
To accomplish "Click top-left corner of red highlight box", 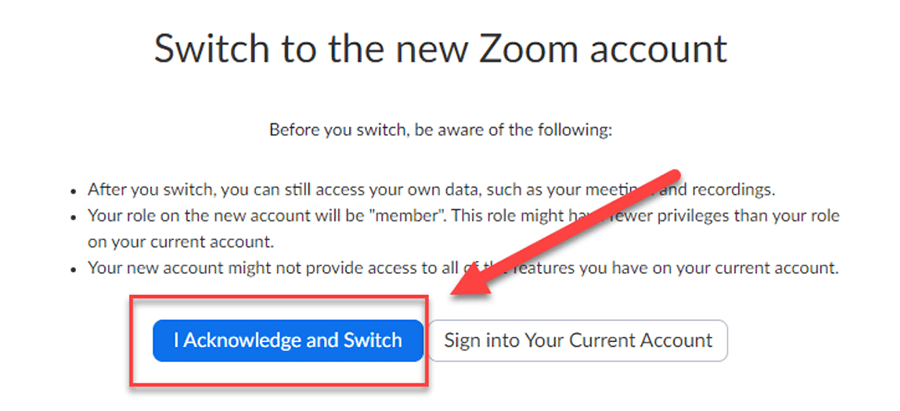I will tap(128, 297).
